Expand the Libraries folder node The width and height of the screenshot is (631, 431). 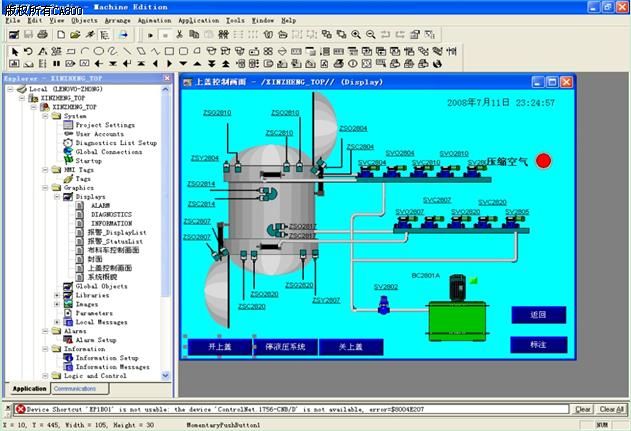pos(56,295)
